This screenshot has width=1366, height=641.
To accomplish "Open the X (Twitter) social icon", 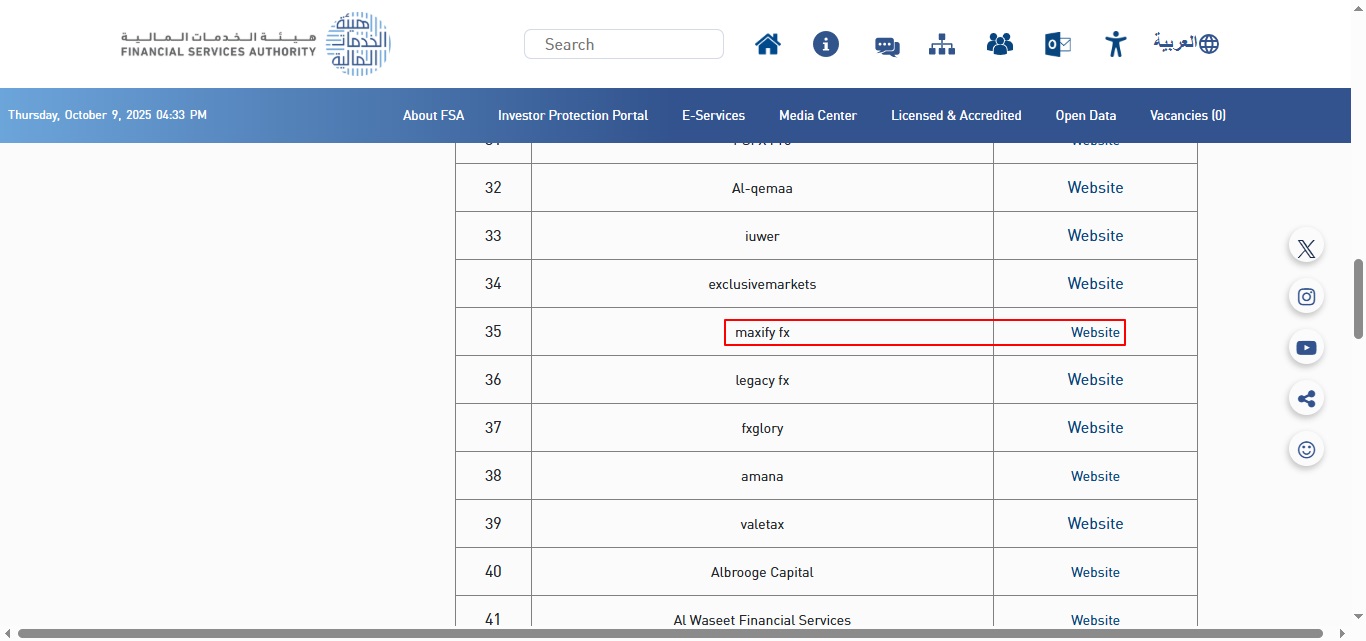I will click(1306, 247).
